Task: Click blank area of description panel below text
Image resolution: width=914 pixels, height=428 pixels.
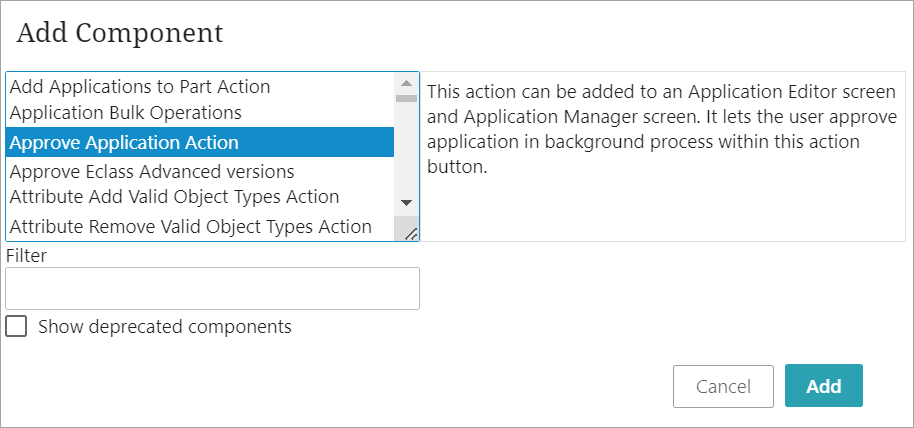Action: point(663,210)
